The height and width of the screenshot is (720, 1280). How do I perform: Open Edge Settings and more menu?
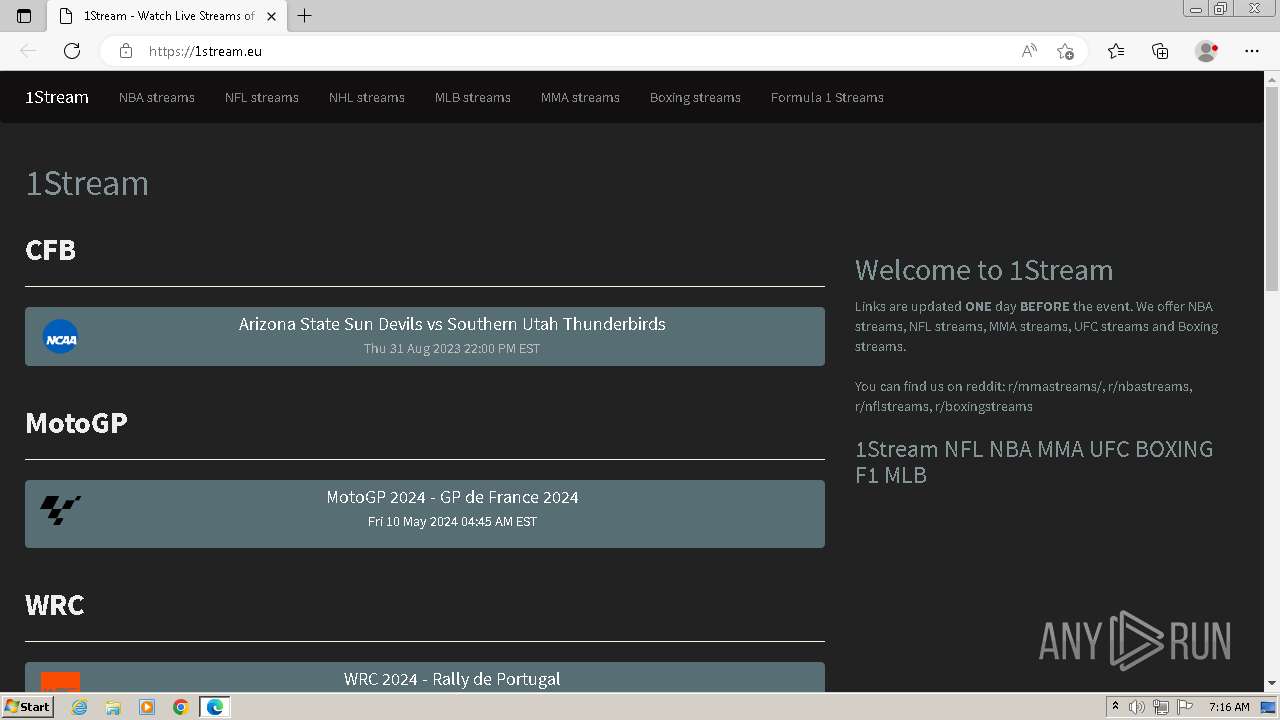coord(1252,51)
